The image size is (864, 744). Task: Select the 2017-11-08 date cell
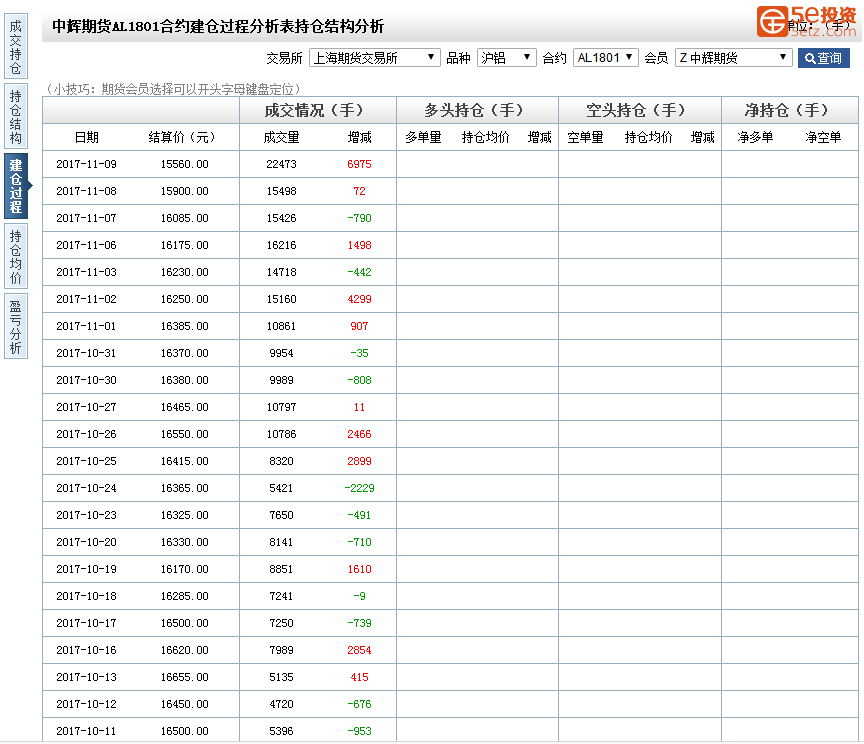pyautogui.click(x=87, y=191)
